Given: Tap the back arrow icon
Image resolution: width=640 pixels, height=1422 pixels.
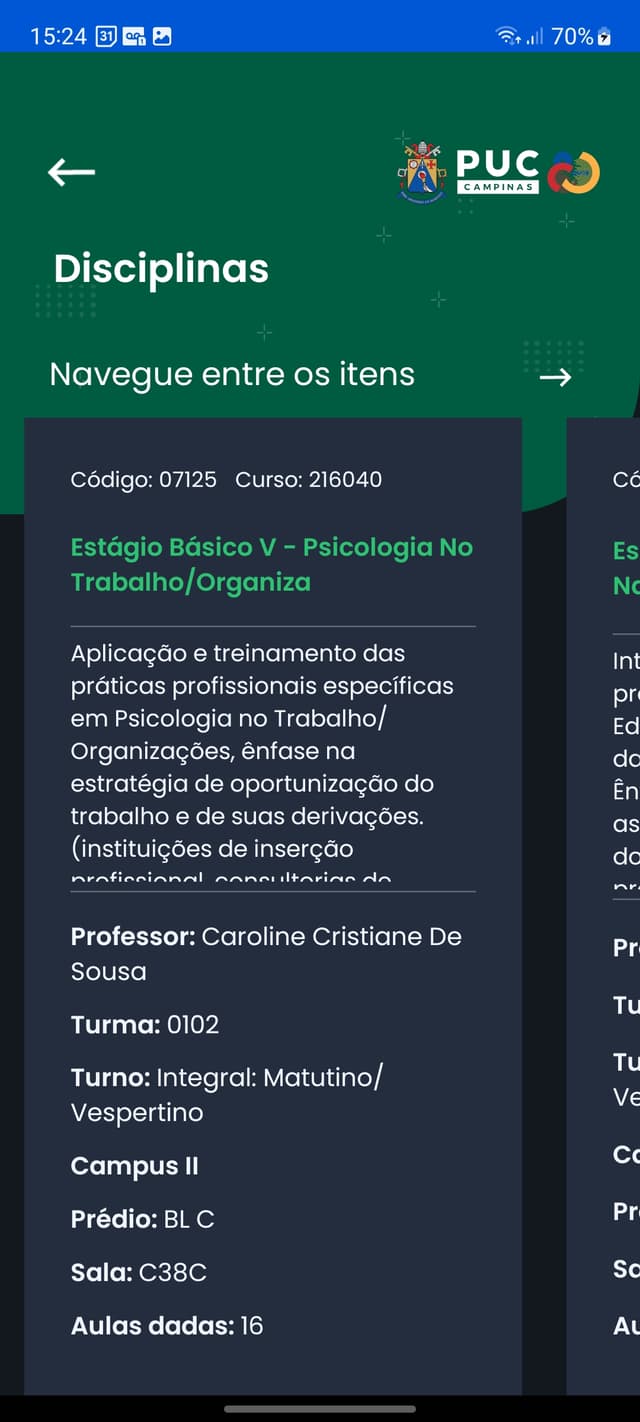Looking at the screenshot, I should click(71, 172).
